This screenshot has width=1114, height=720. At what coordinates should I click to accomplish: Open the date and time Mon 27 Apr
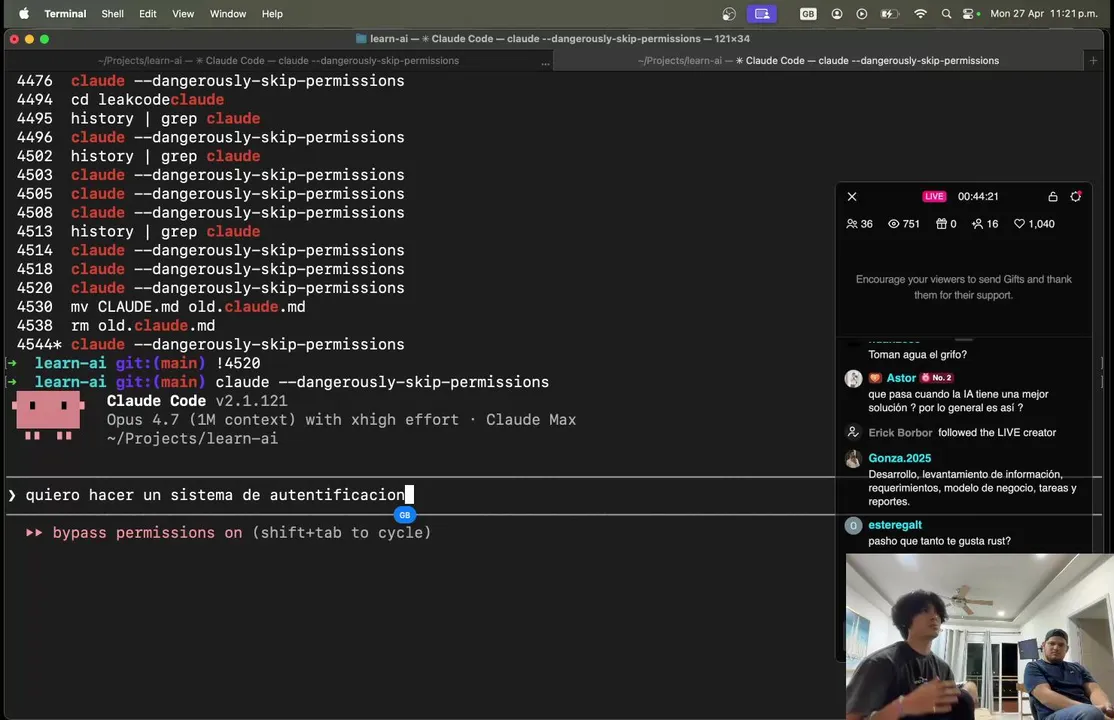(x=1044, y=14)
